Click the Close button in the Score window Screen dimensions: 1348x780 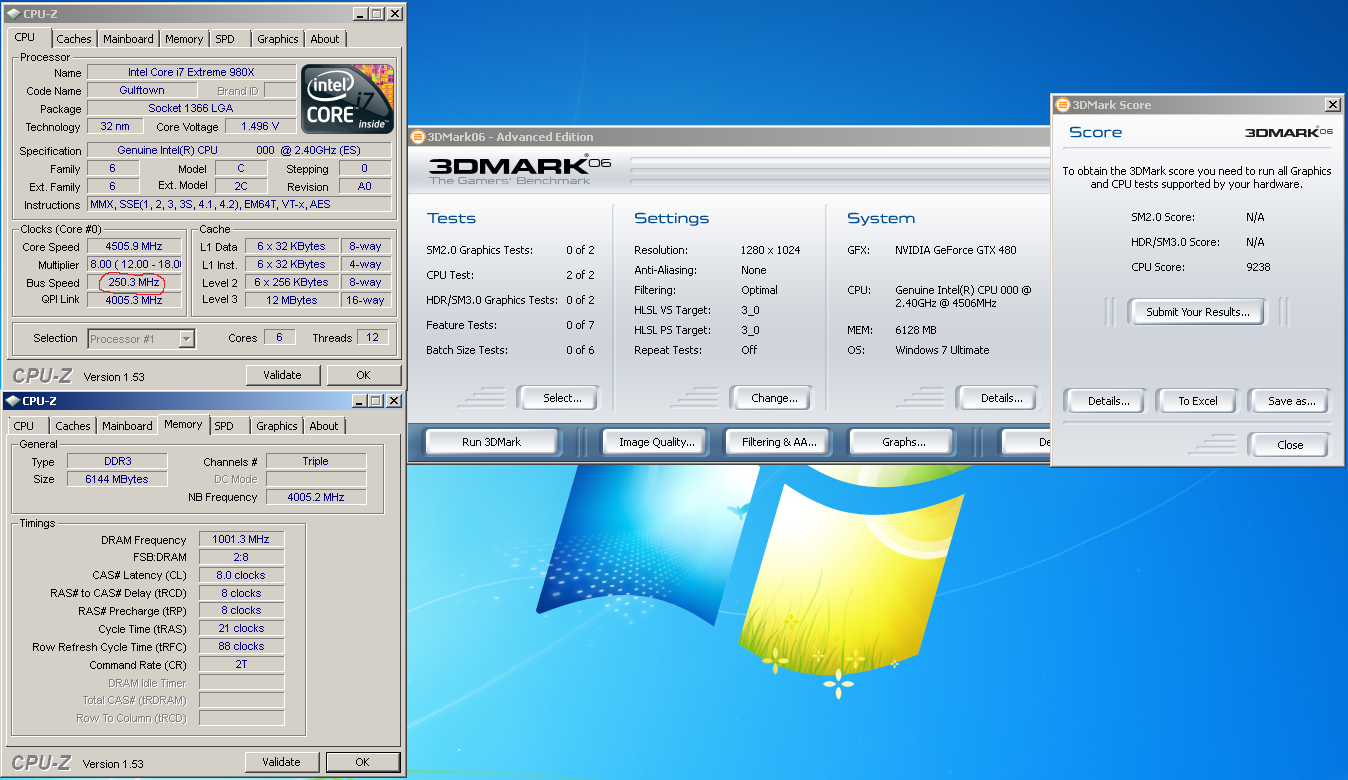(1290, 445)
